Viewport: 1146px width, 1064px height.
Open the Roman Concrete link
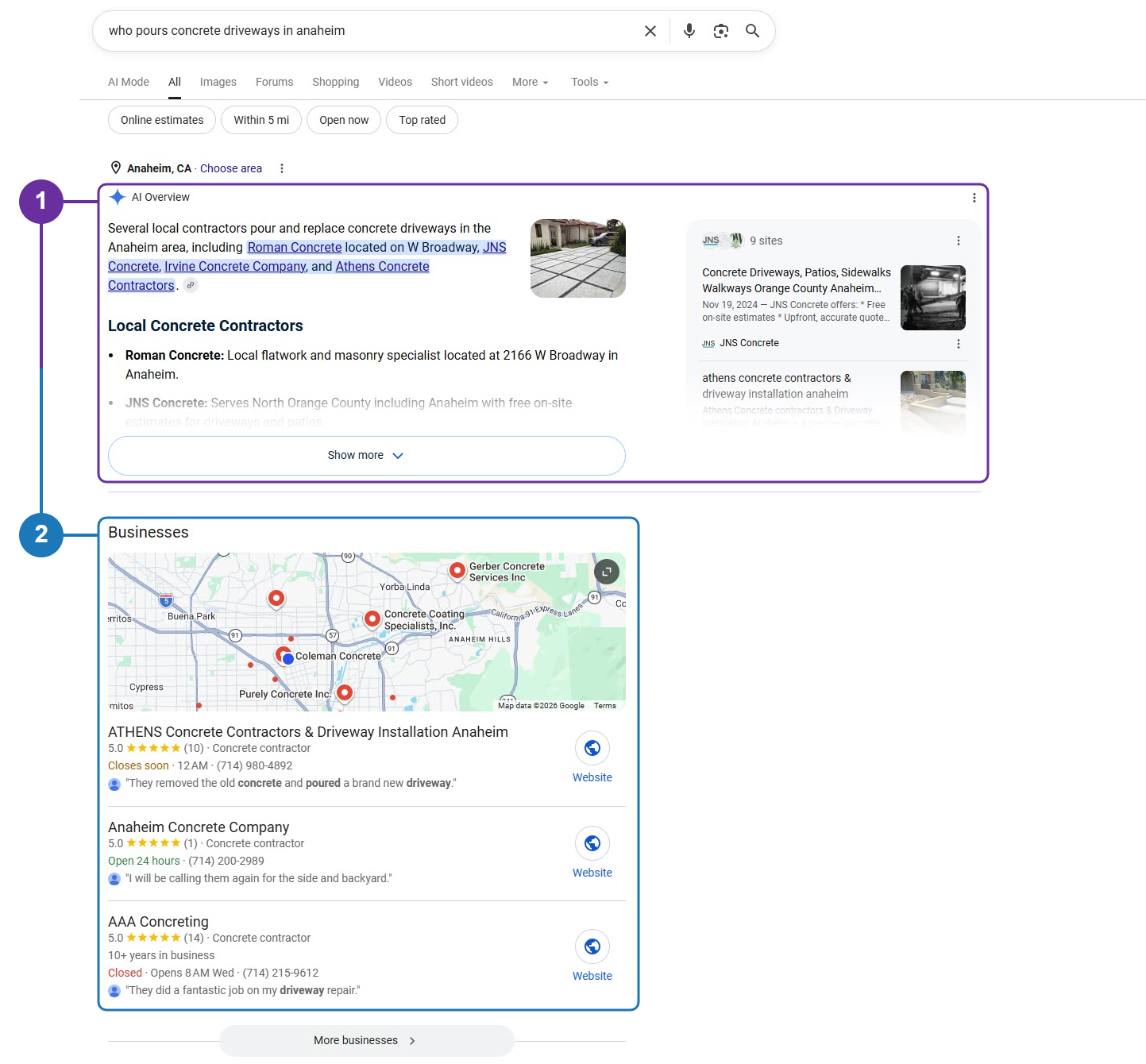click(x=295, y=247)
